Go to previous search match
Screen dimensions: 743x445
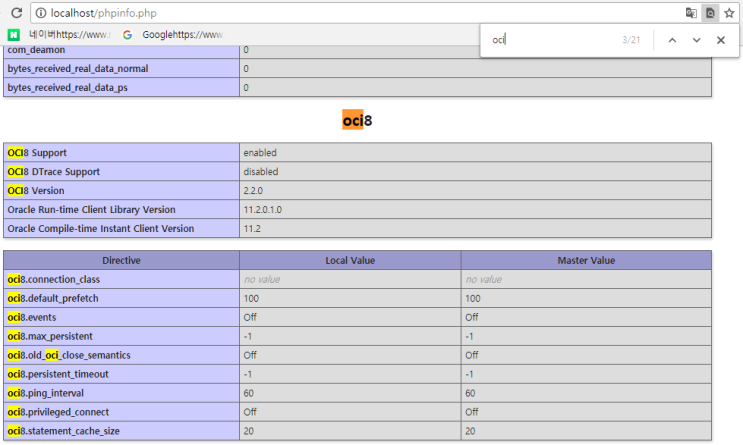point(672,40)
